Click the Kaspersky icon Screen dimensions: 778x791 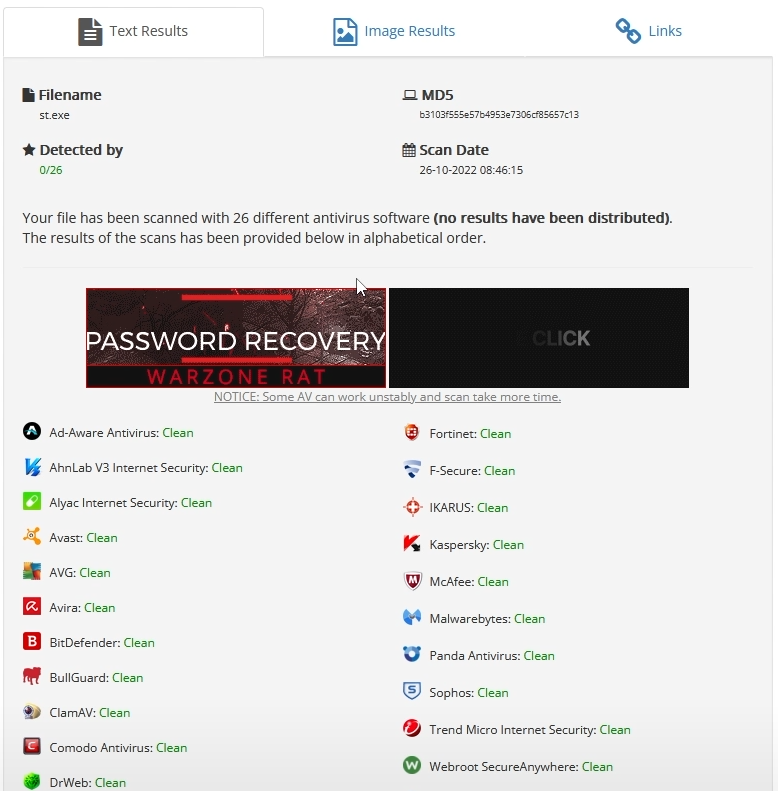[412, 543]
